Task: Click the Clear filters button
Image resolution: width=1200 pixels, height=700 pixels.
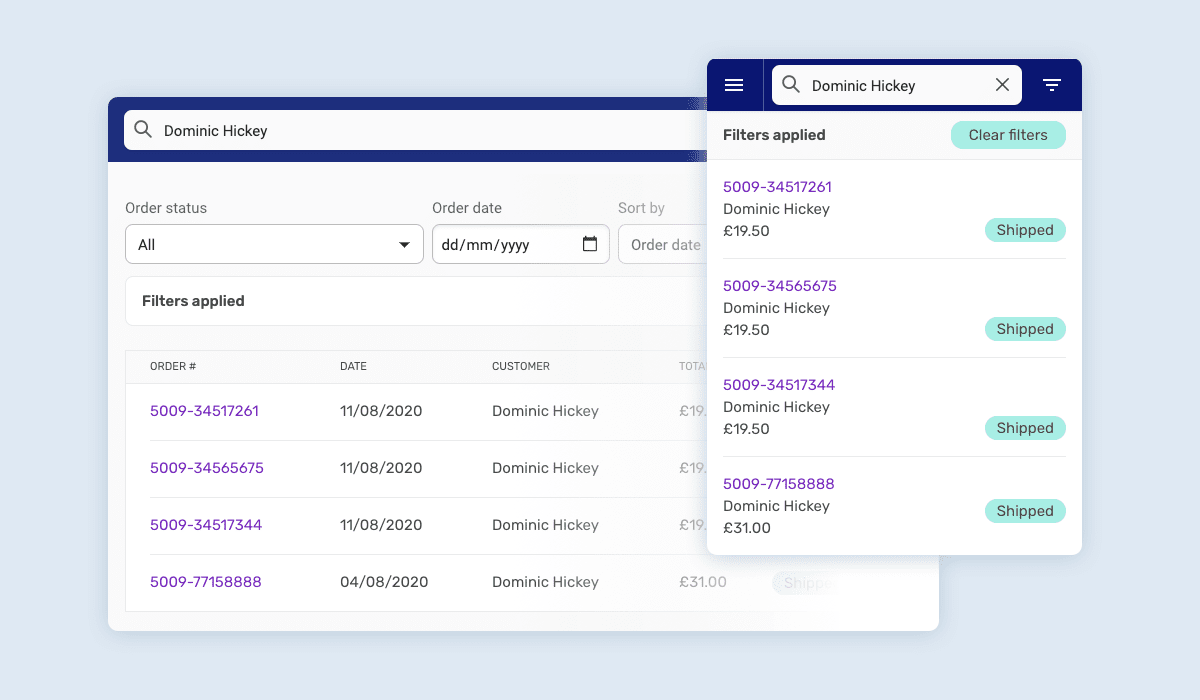Action: (1008, 134)
